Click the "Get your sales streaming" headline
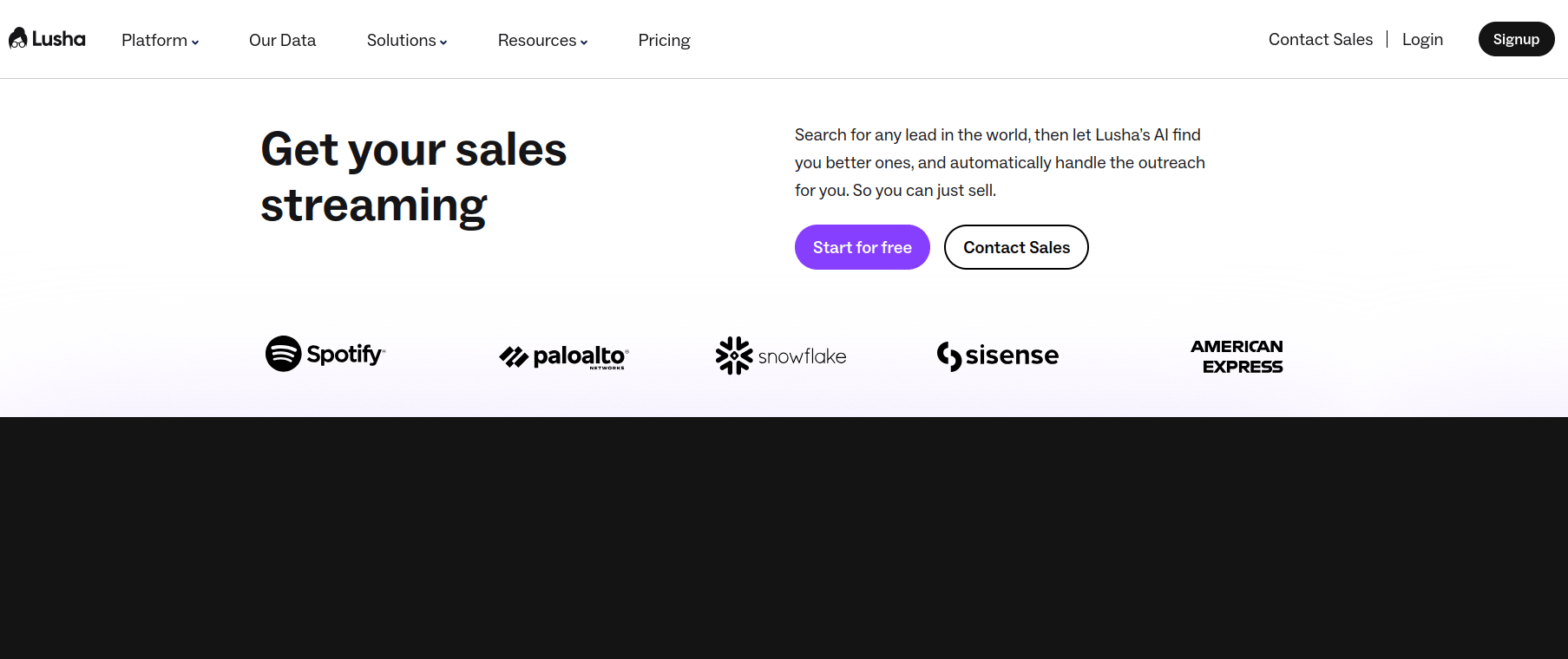Screen dimensions: 1568x659 pyautogui.click(x=414, y=177)
